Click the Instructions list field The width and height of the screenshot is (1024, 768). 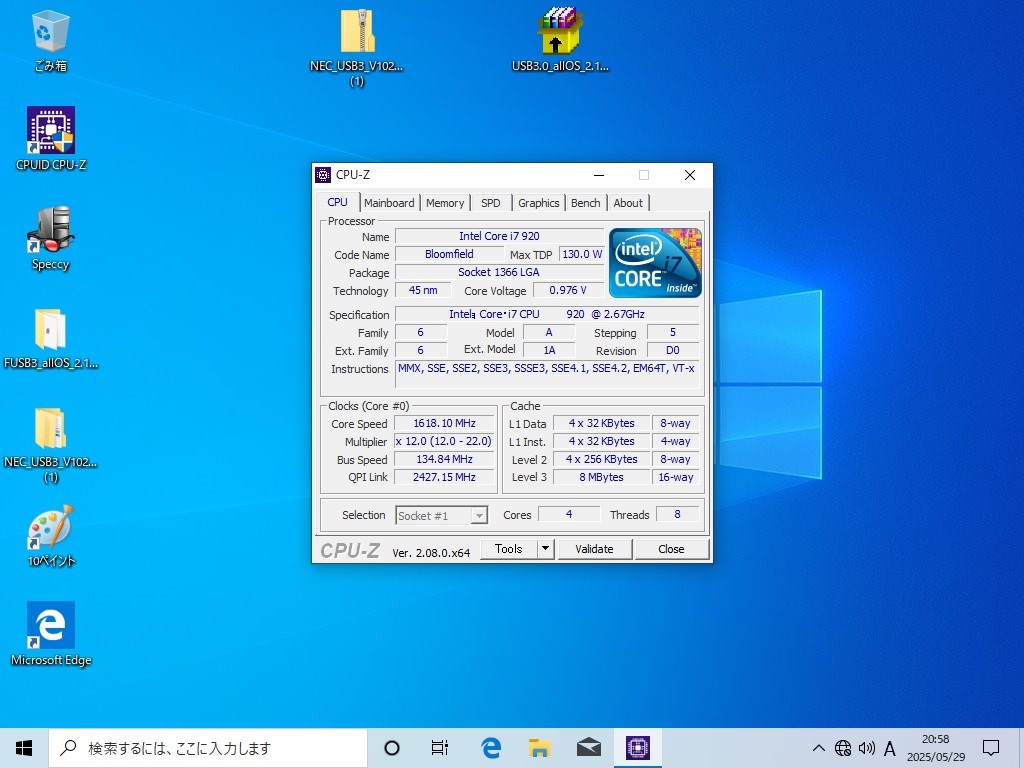[x=547, y=375]
